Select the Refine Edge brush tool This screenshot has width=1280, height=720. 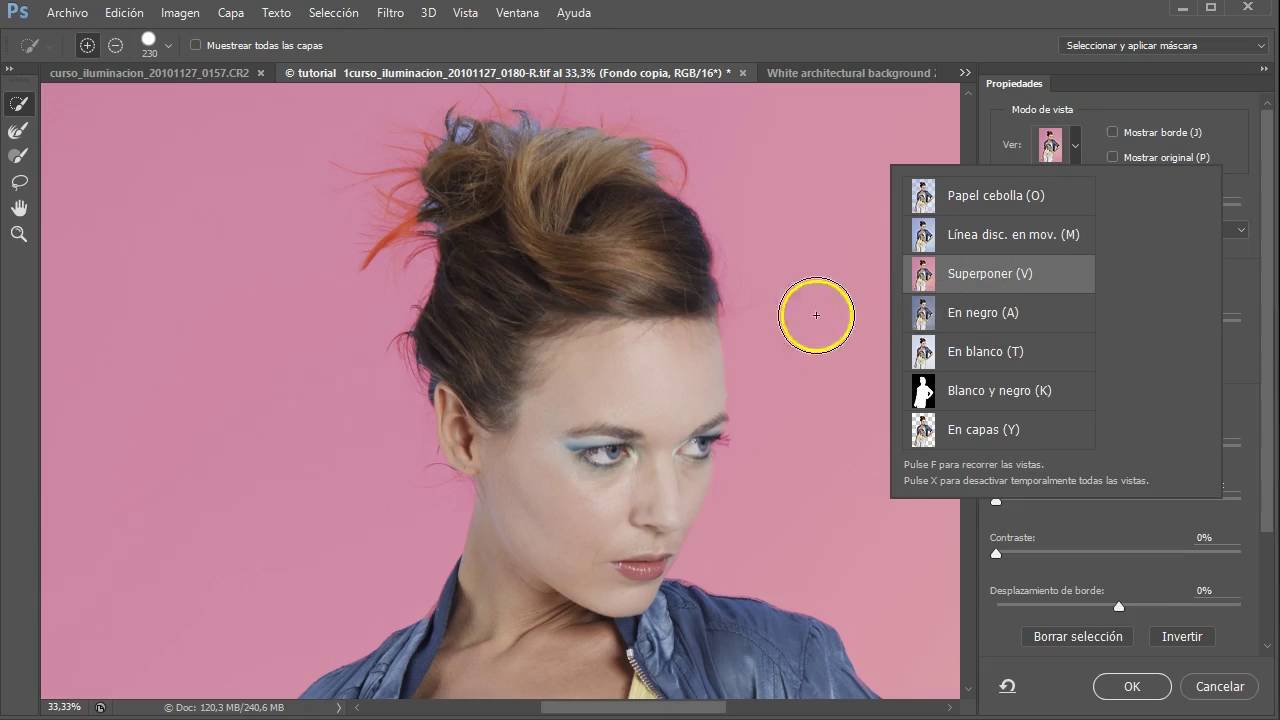(18, 130)
